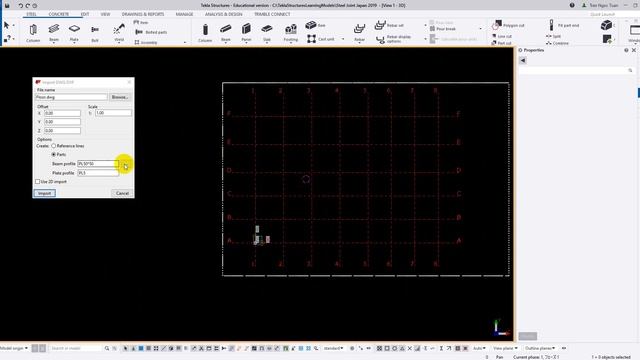Viewport: 640px width, 360px height.
Task: Switch to the CONCRETE ribbon tab
Action: [59, 14]
